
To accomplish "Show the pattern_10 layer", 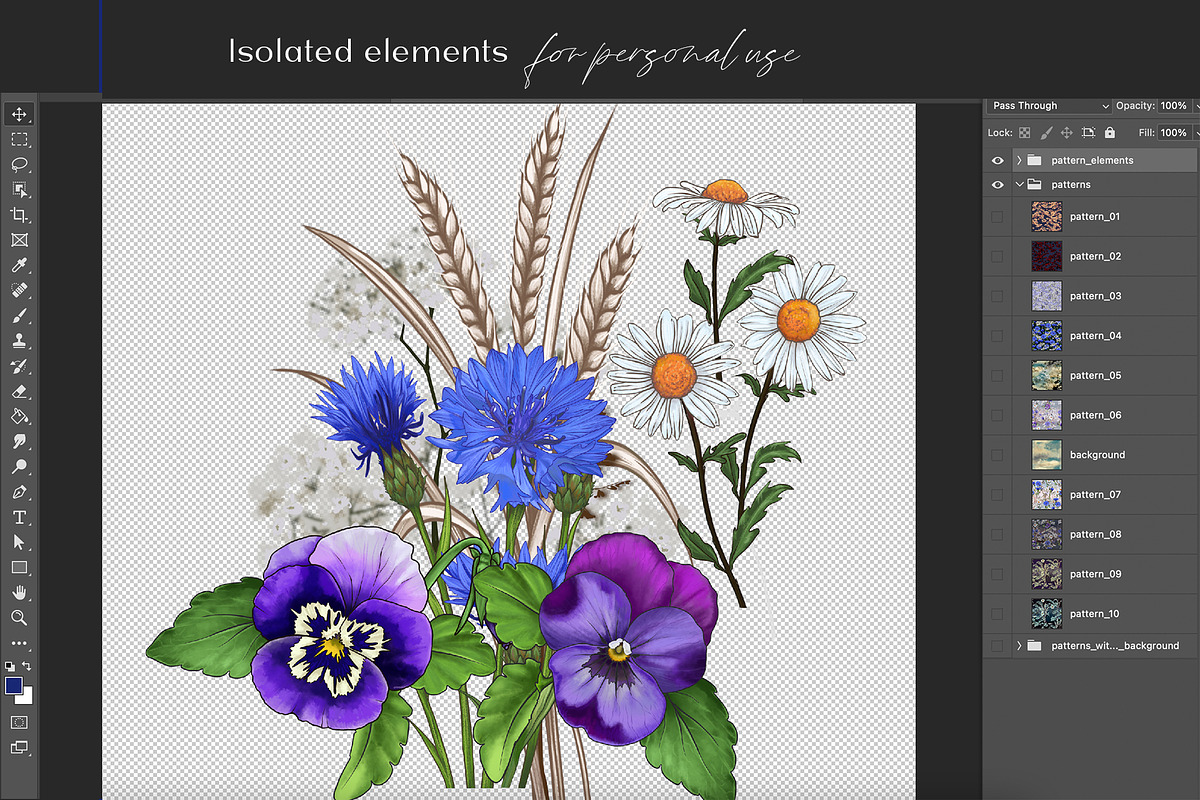I will tap(997, 614).
